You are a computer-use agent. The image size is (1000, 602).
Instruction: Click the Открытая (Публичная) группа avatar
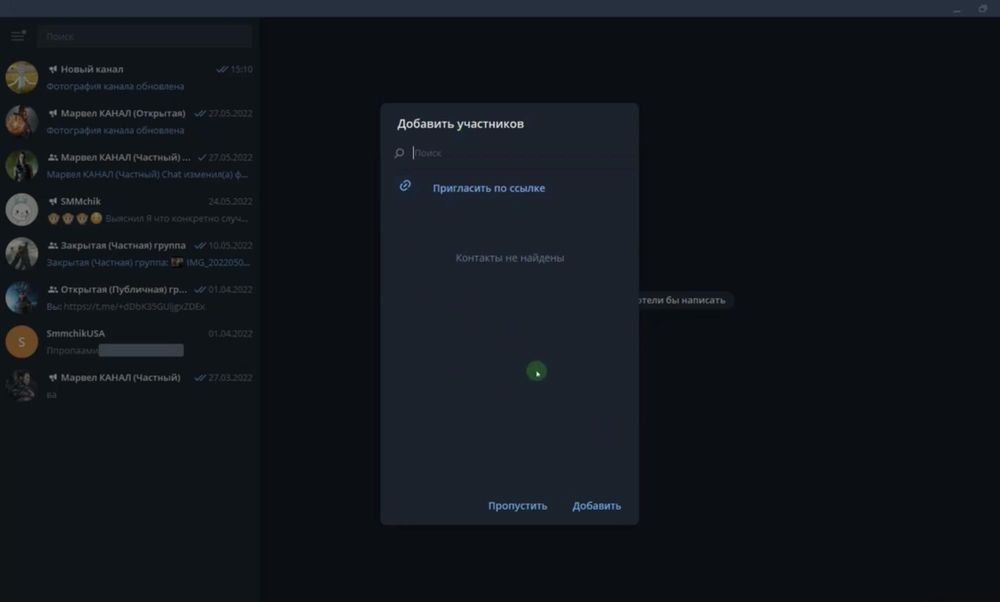point(21,297)
